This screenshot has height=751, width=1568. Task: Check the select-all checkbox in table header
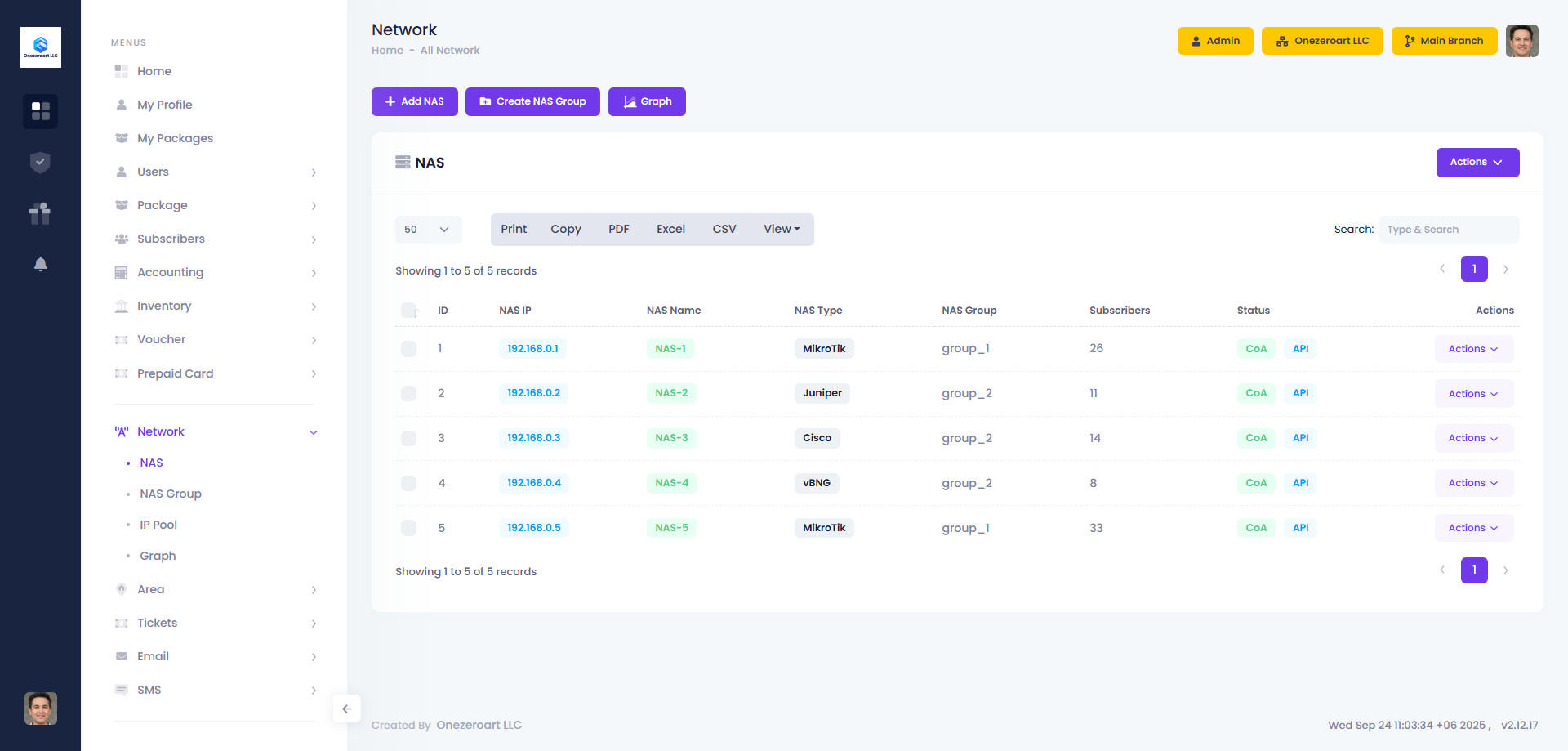point(408,311)
